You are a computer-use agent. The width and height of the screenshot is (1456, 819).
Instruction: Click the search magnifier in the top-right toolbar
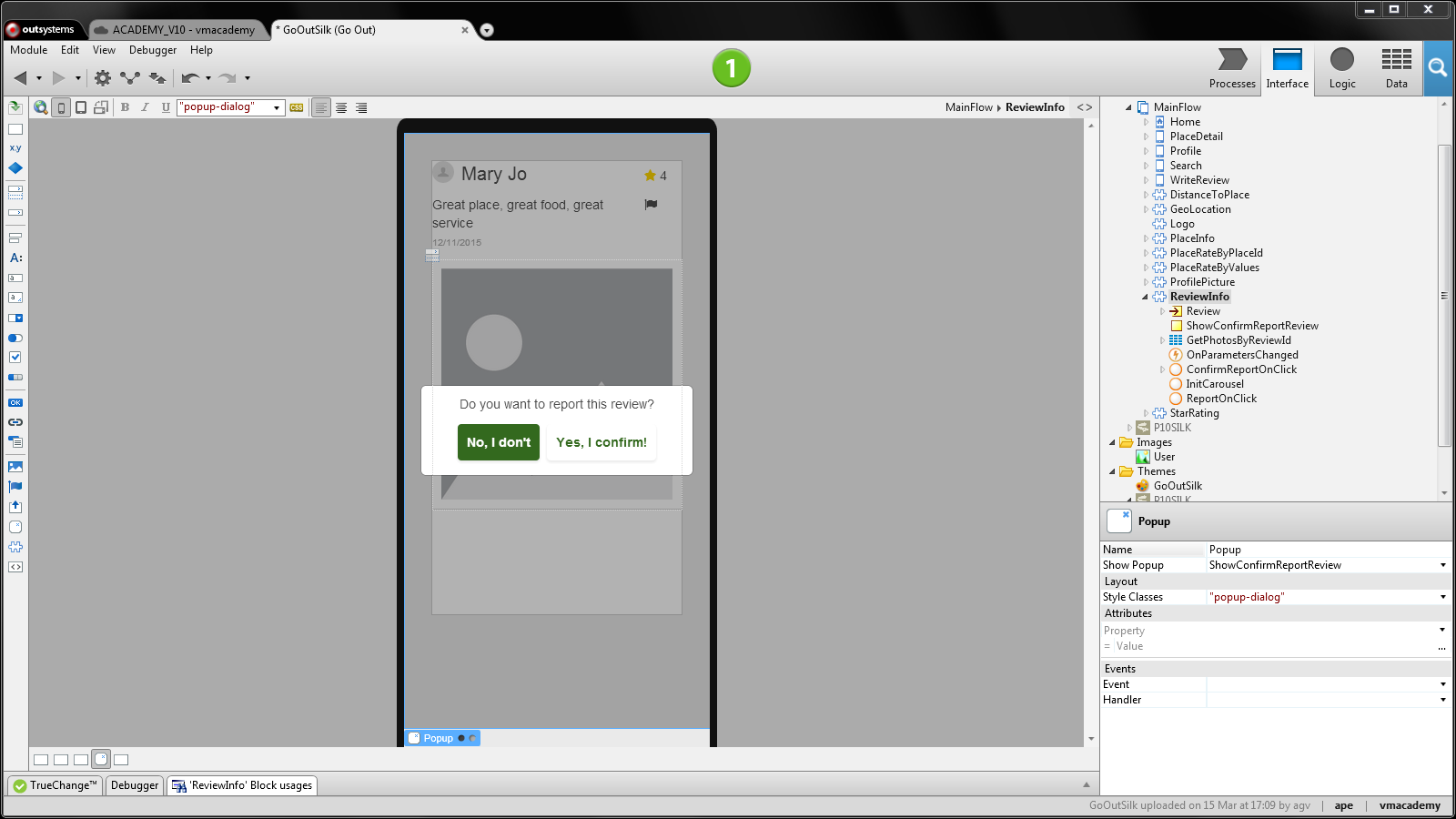pos(1438,68)
